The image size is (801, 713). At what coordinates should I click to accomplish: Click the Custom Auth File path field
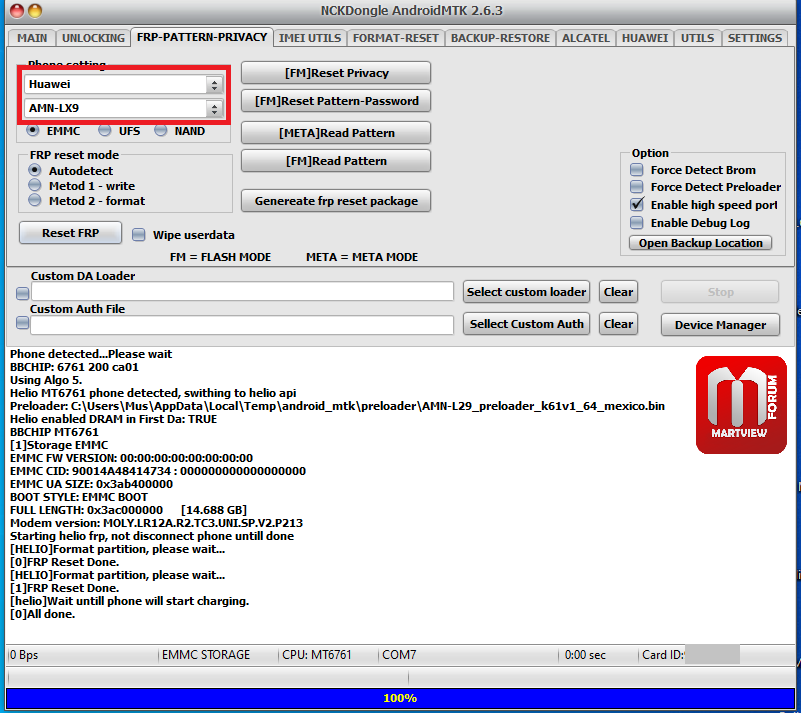(242, 325)
